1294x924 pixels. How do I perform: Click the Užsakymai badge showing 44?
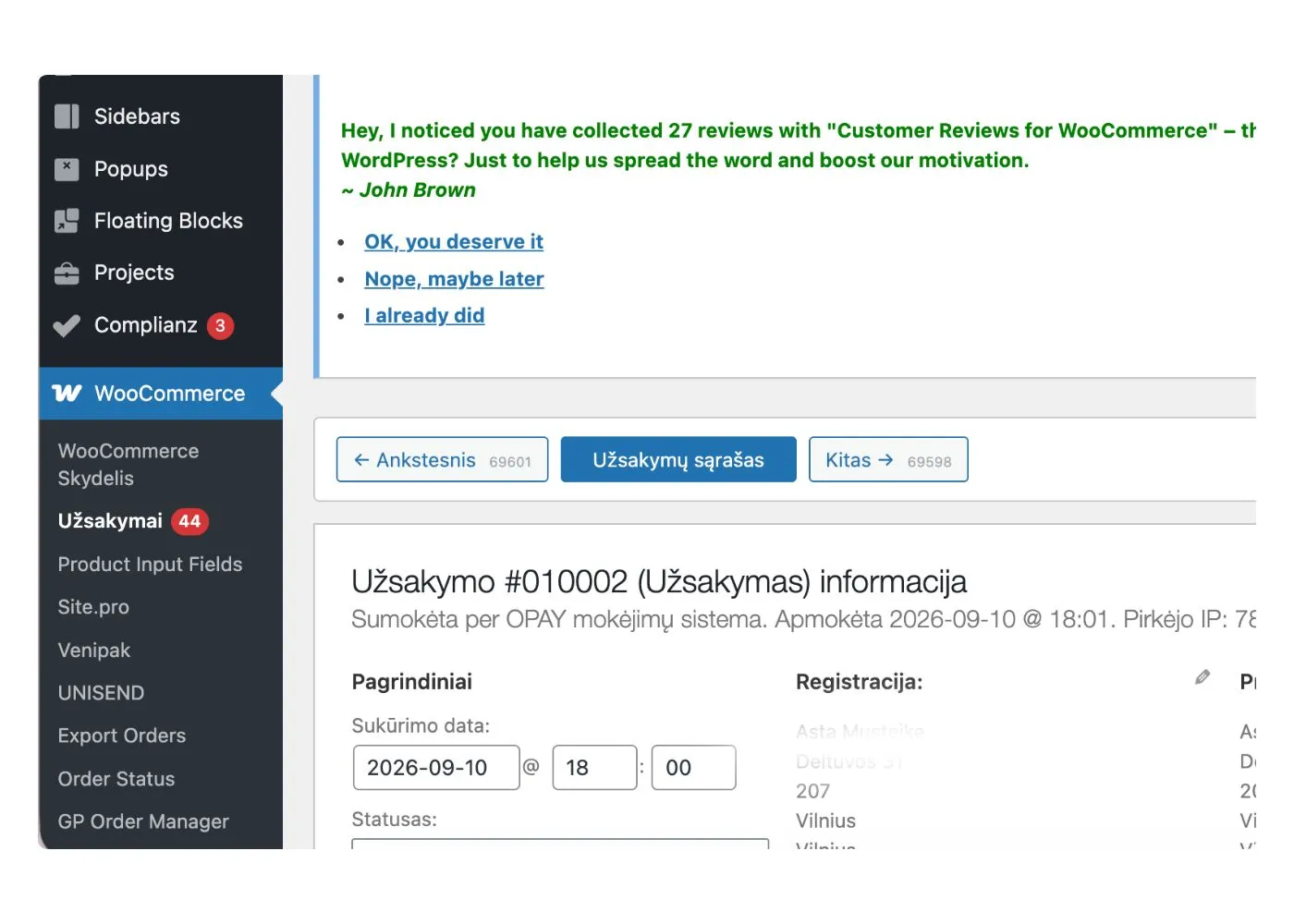click(189, 521)
